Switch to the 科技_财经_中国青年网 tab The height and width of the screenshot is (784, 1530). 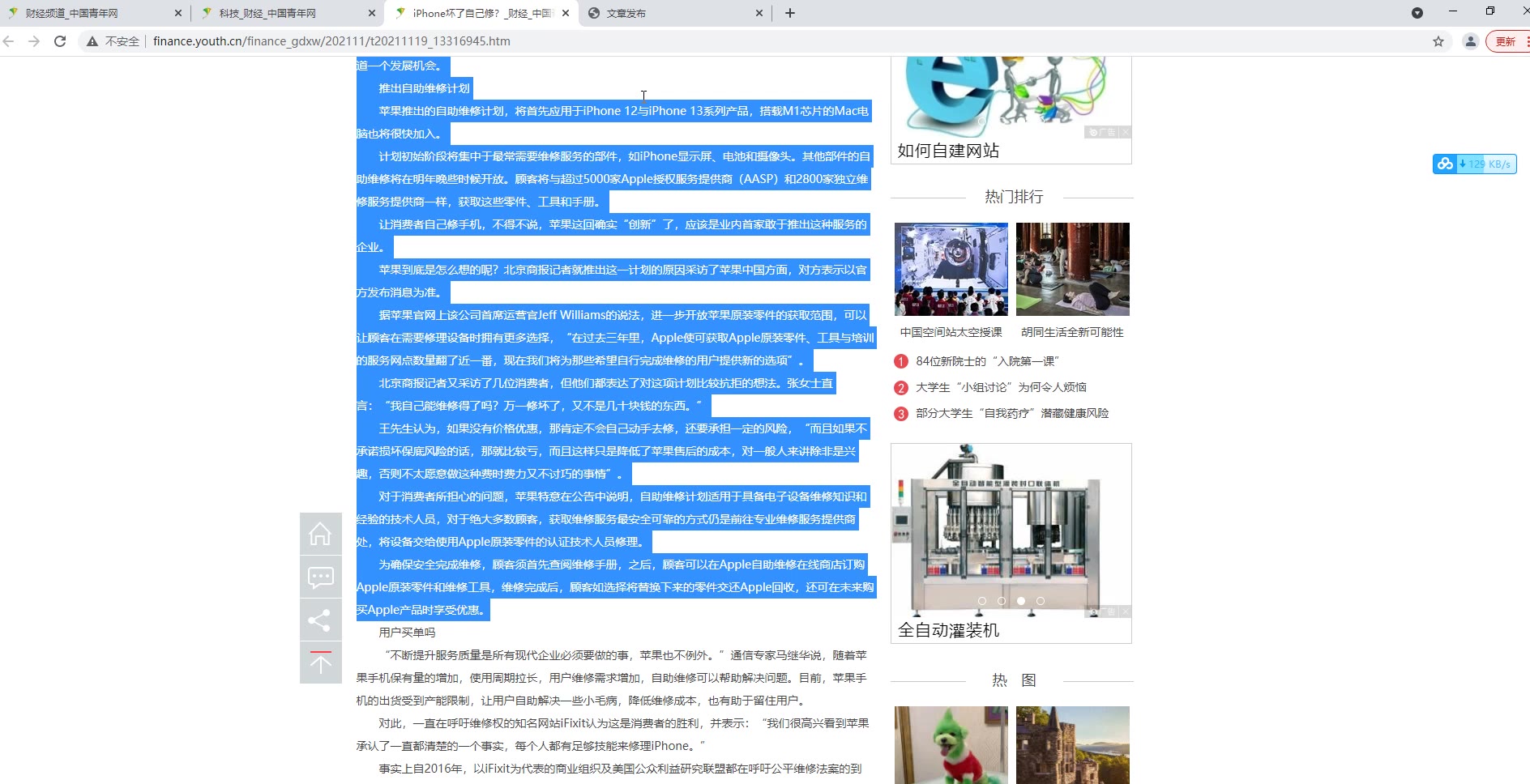288,14
